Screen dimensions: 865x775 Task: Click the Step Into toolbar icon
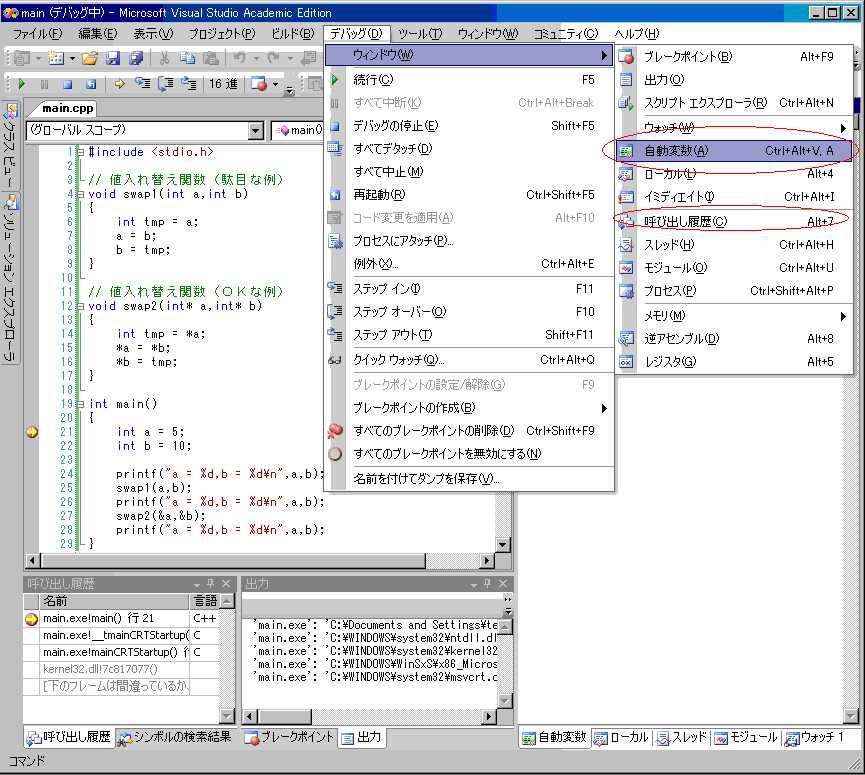(142, 84)
